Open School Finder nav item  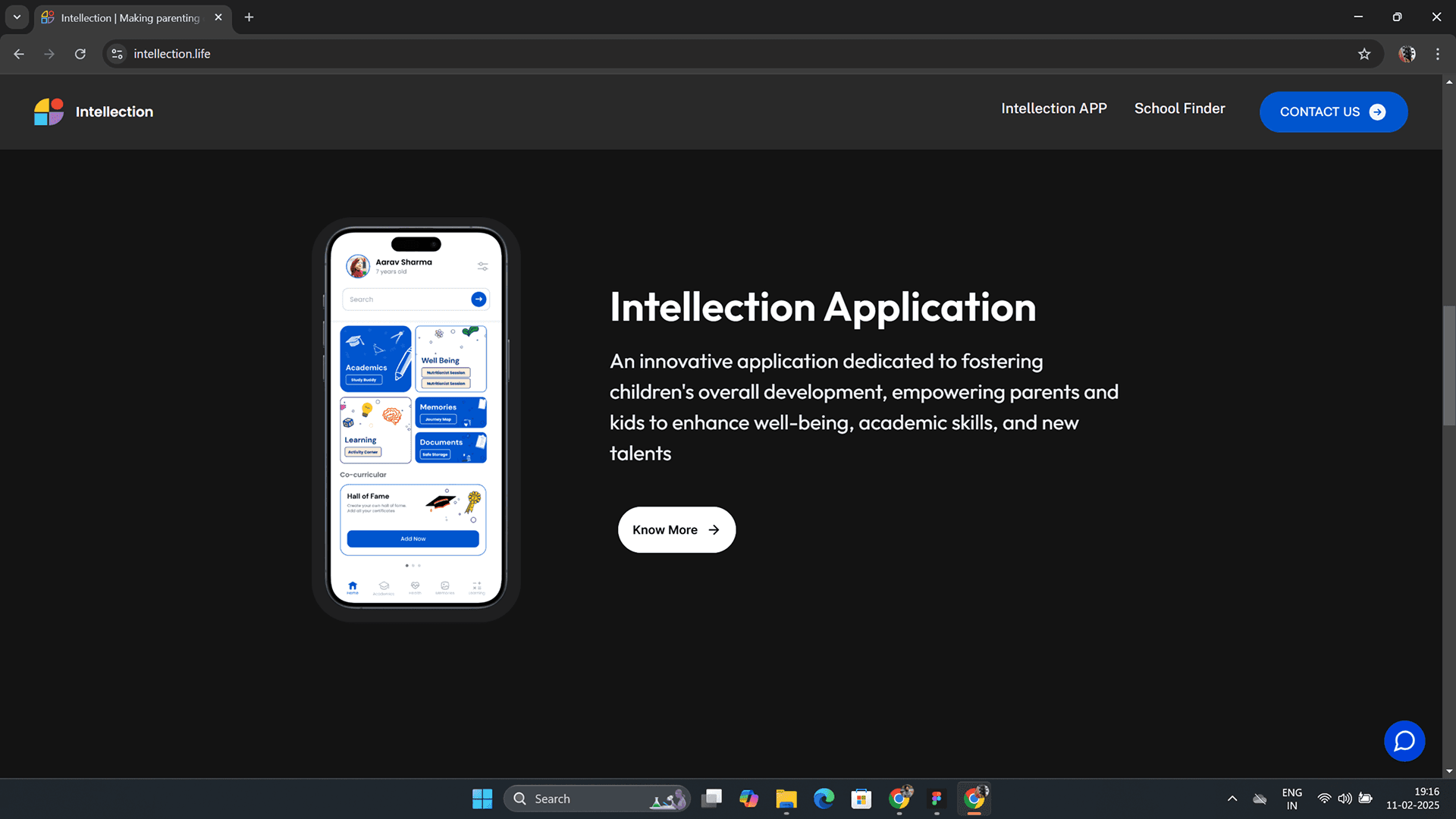(1179, 108)
